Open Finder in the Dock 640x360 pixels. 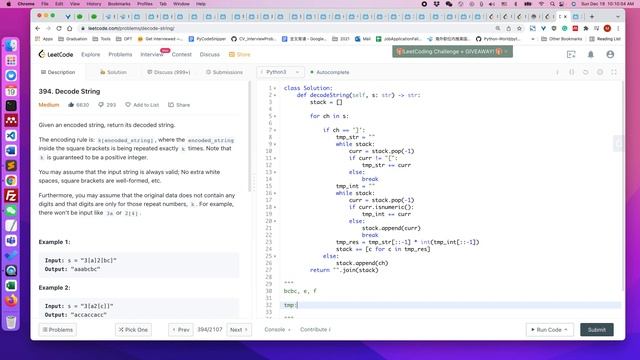point(11,45)
